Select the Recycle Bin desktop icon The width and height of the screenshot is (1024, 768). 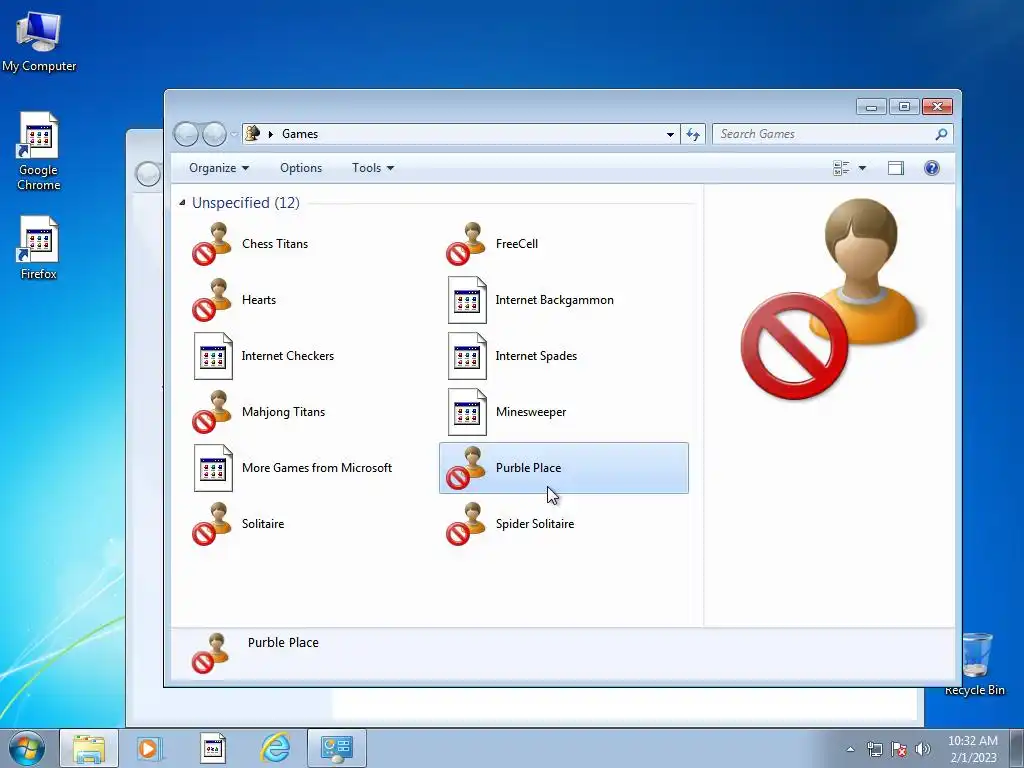[976, 664]
